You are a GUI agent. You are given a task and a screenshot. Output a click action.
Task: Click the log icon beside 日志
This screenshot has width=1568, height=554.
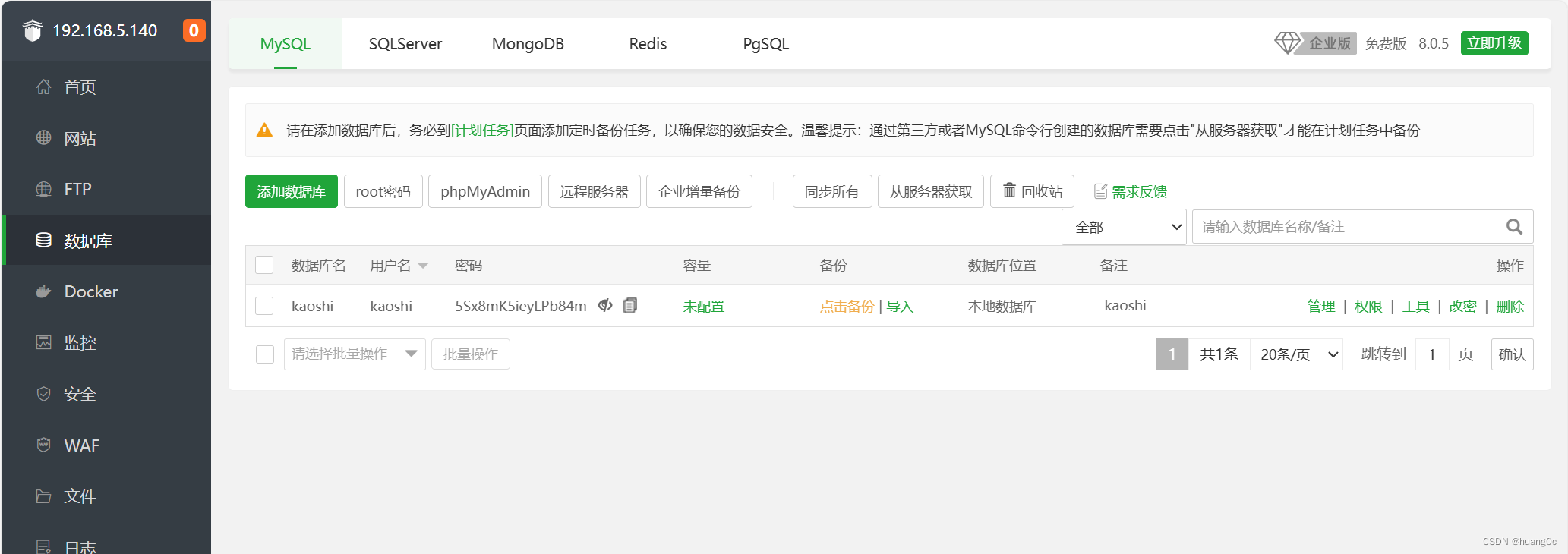44,546
